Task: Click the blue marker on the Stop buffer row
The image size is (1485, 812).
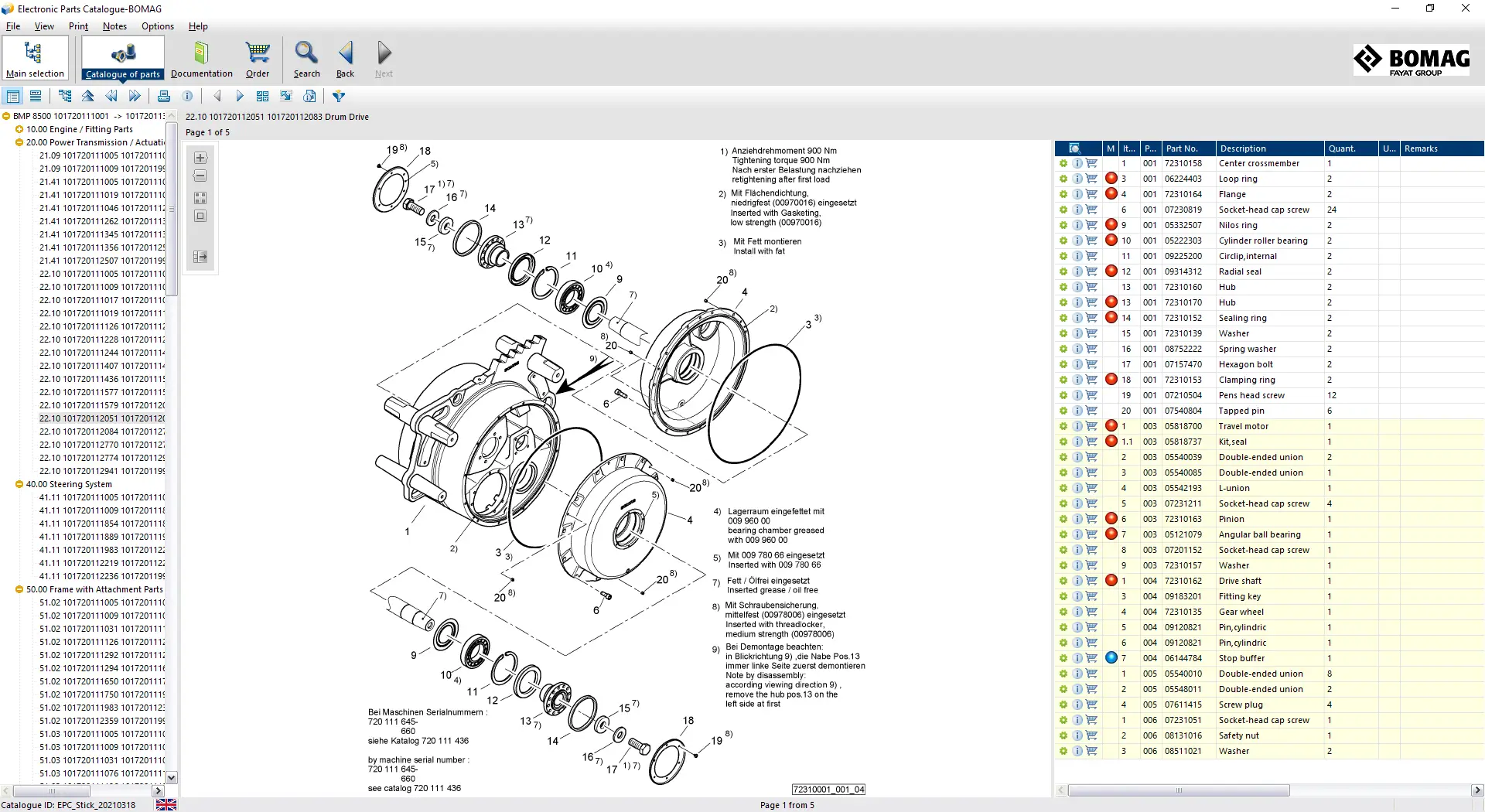Action: pos(1111,657)
